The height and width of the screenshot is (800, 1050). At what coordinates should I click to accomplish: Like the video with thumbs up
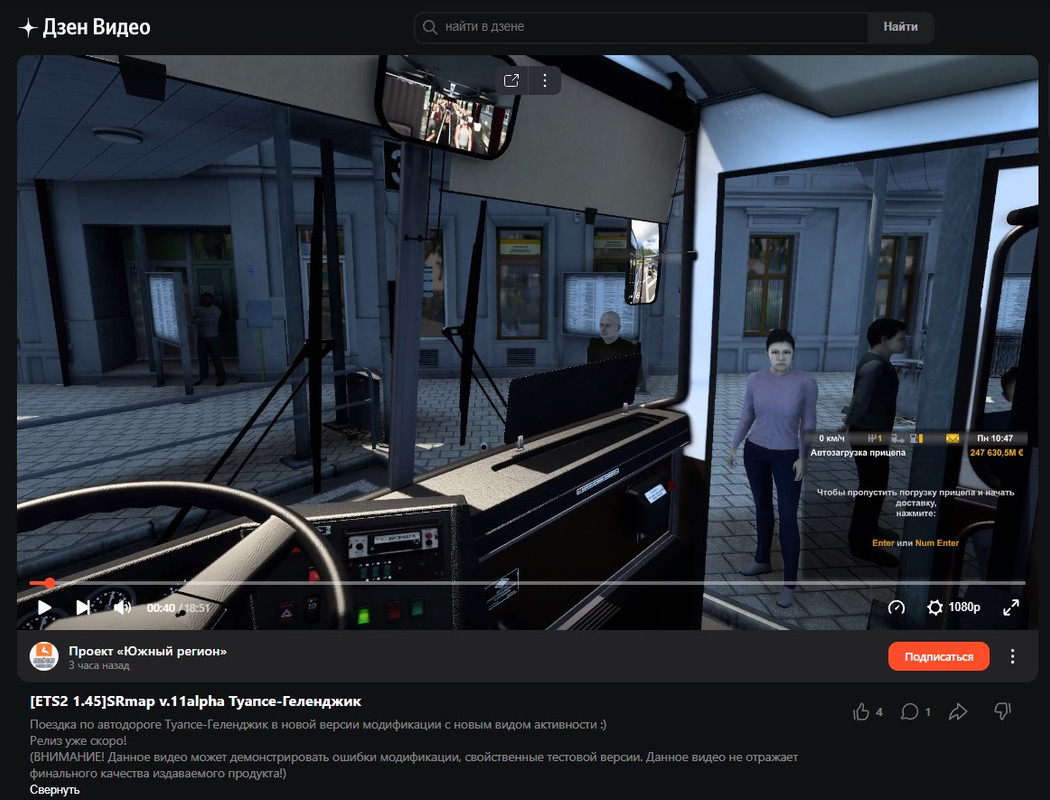tap(861, 712)
